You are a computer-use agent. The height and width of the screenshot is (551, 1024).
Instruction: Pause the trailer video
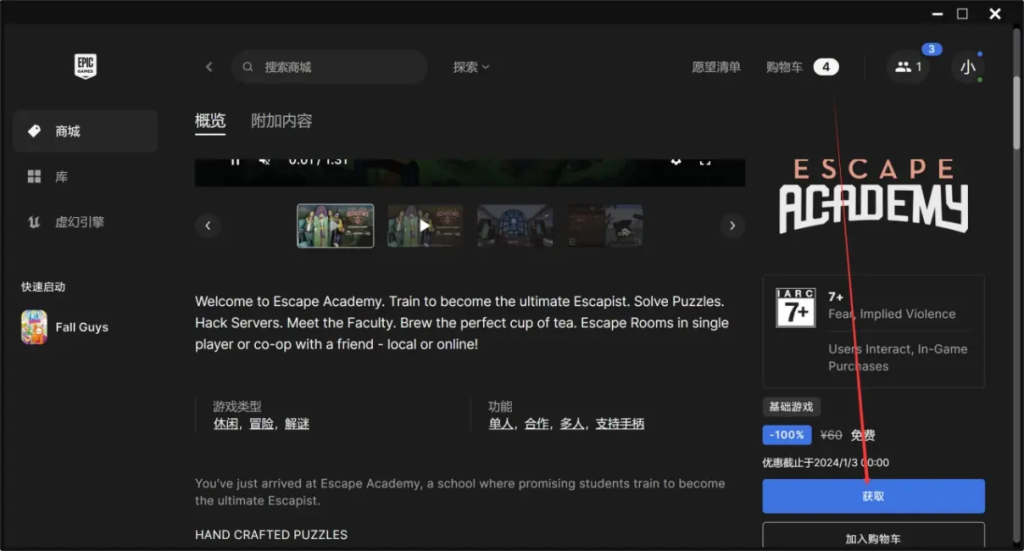tap(235, 161)
